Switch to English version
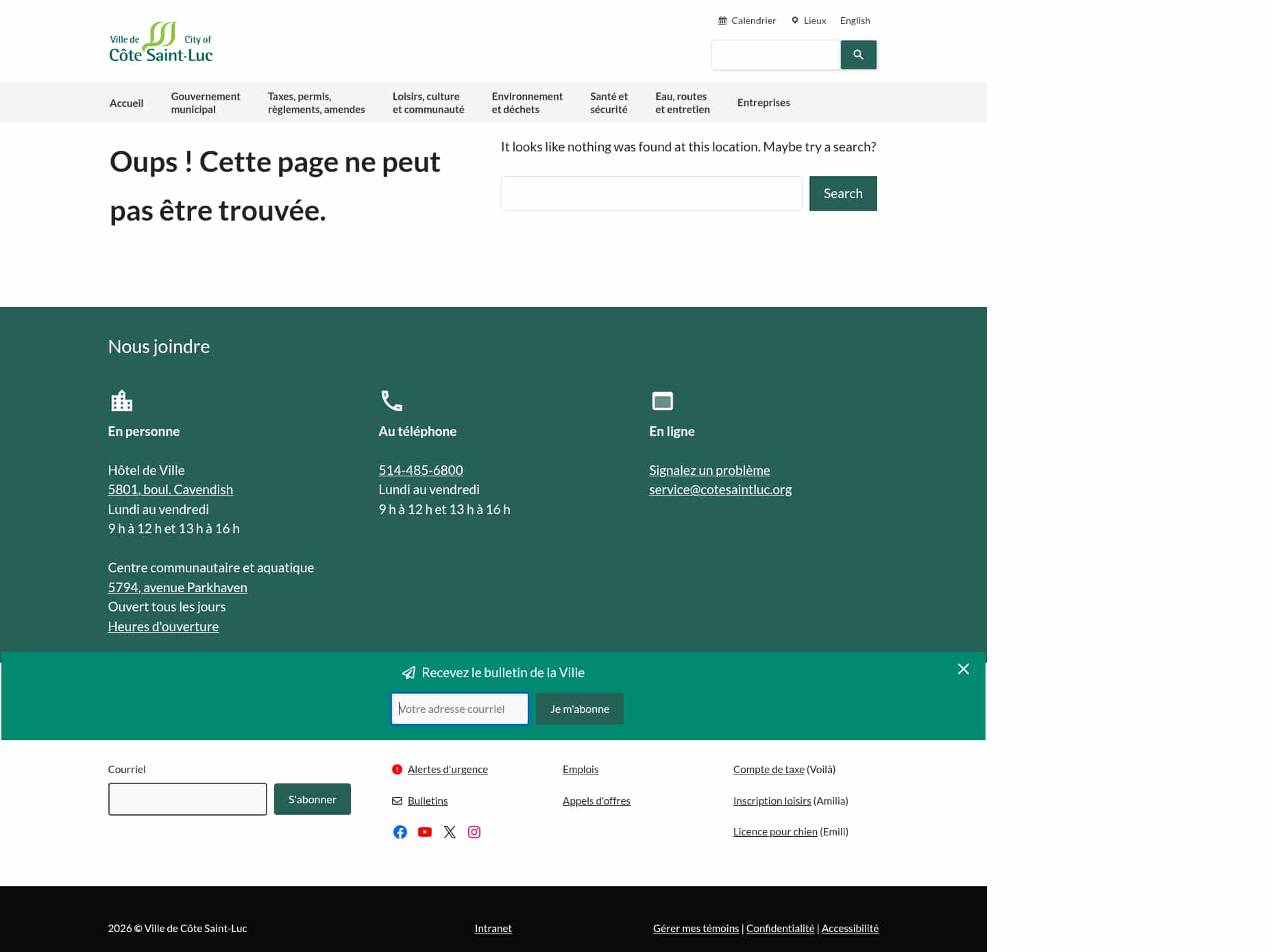This screenshot has width=1272, height=952. 854,20
